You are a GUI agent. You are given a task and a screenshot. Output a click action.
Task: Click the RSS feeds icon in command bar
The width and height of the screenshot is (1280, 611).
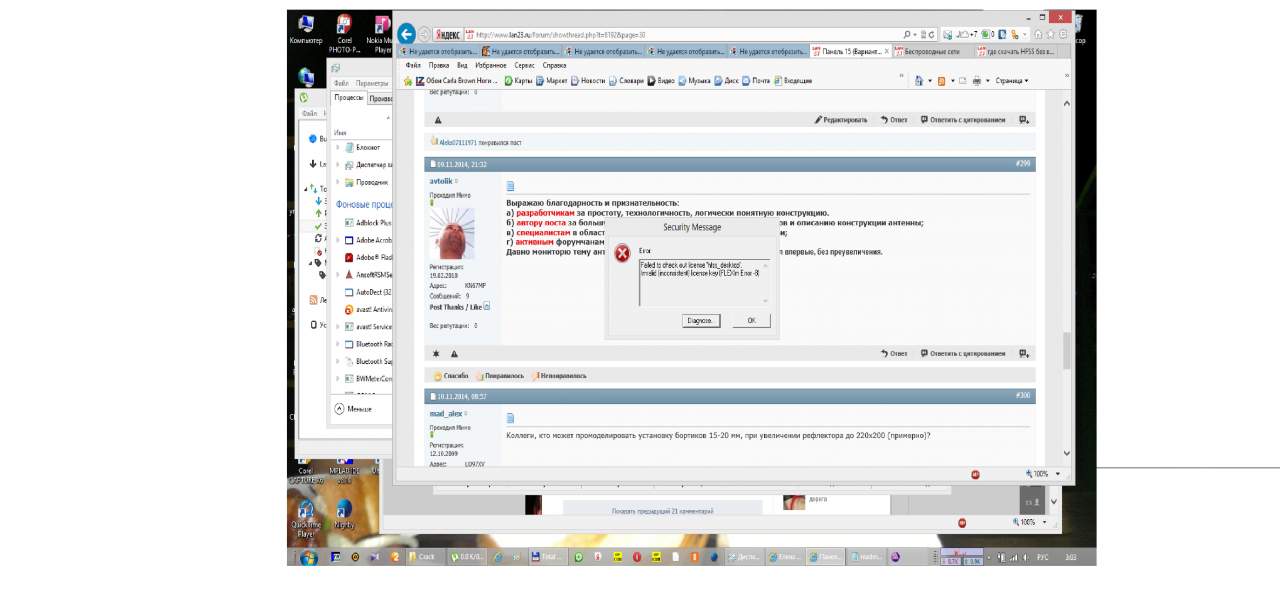[943, 81]
